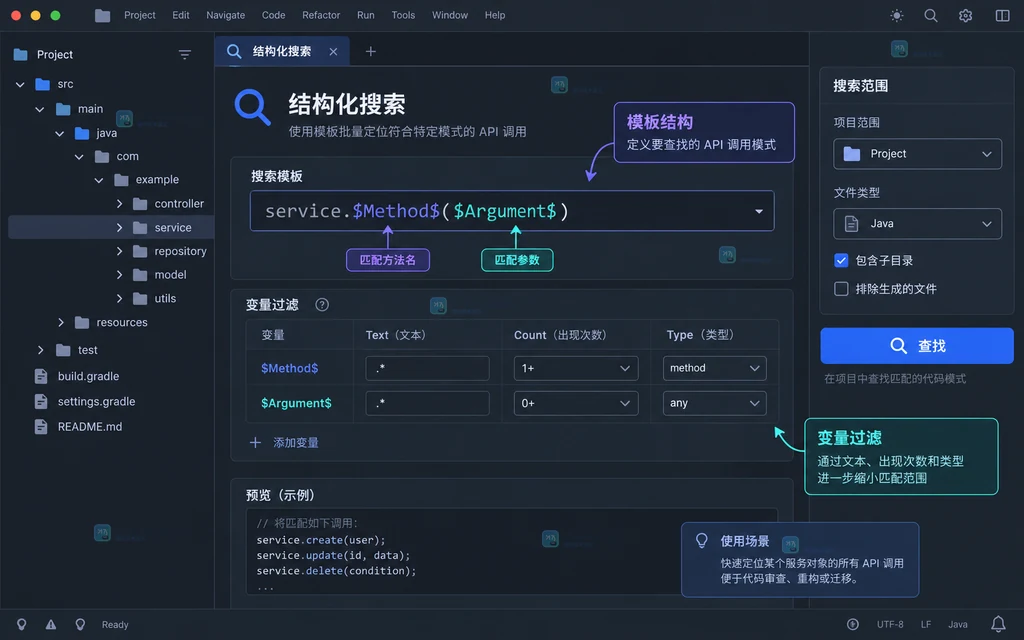Select the service folder in tree
This screenshot has height=640, width=1024.
point(111,227)
